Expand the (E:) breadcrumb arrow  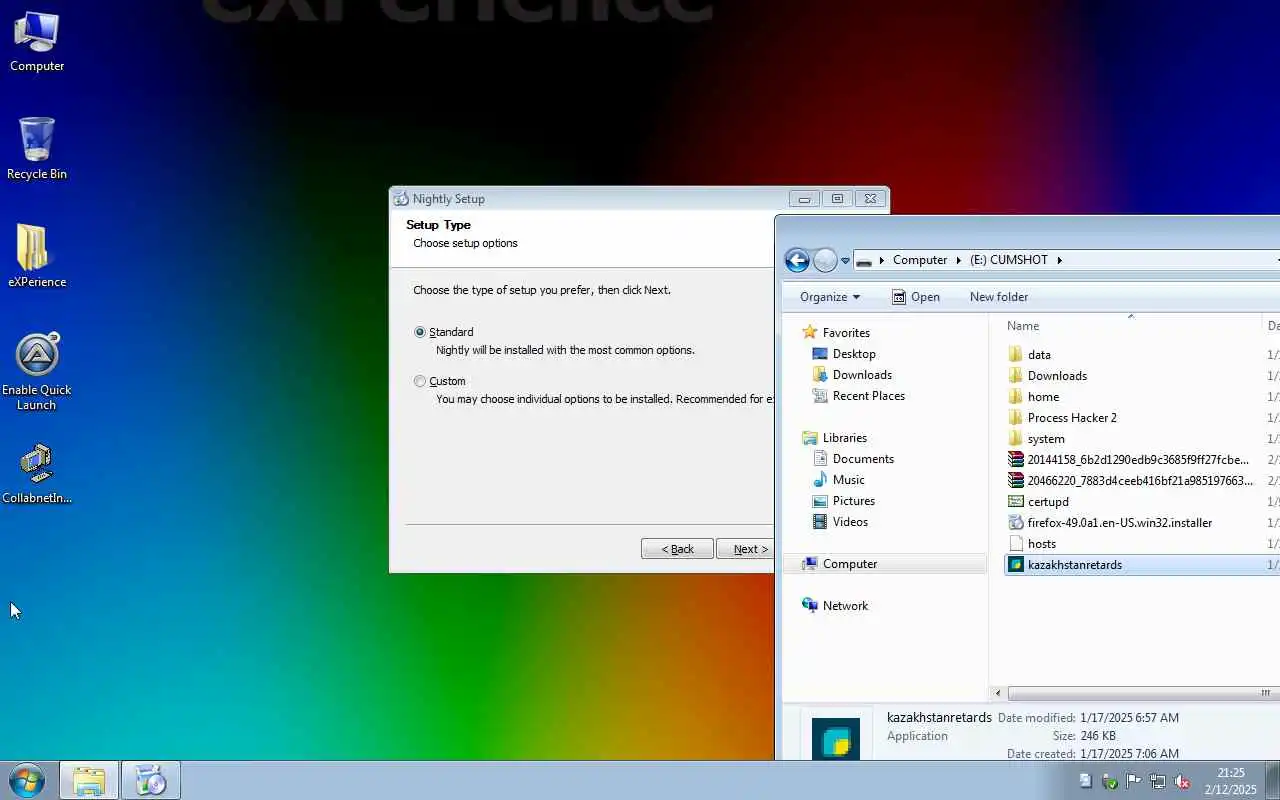(1059, 260)
